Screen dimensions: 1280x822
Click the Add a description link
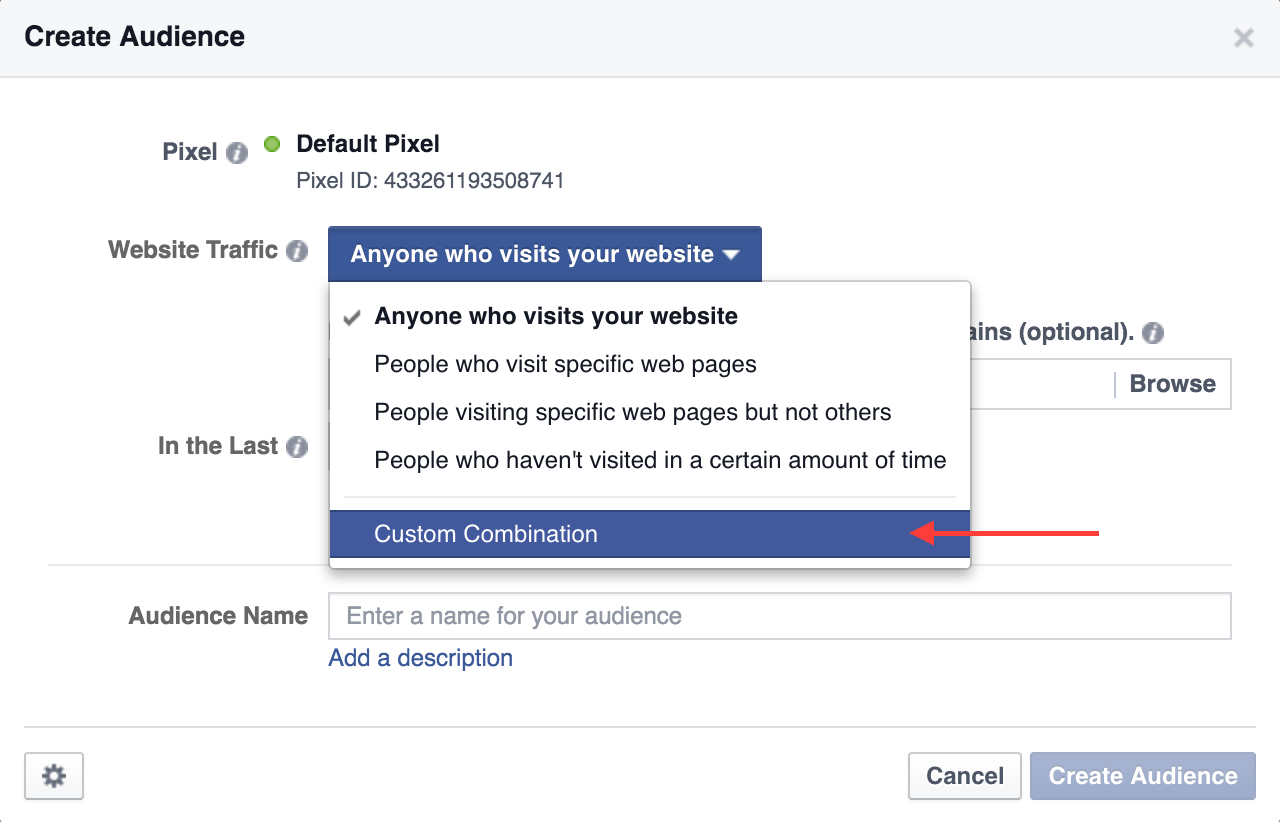[420, 658]
